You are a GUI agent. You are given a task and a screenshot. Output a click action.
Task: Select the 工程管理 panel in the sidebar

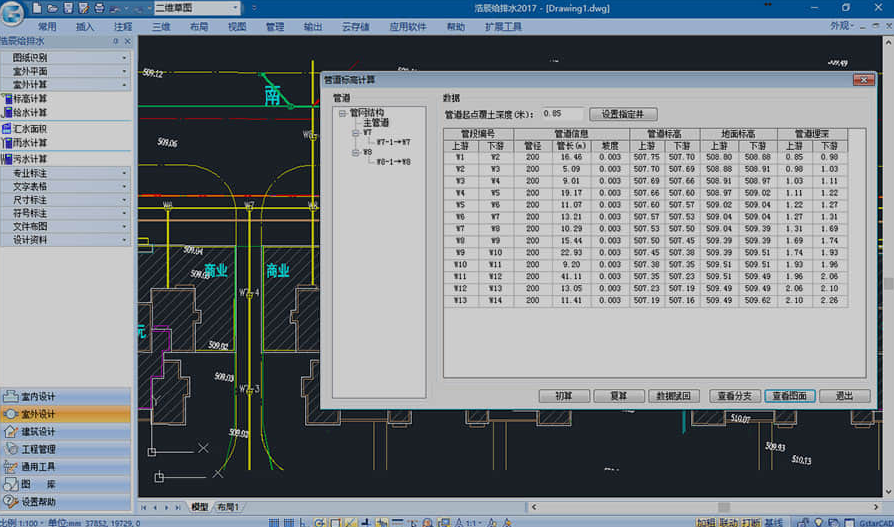(x=66, y=449)
